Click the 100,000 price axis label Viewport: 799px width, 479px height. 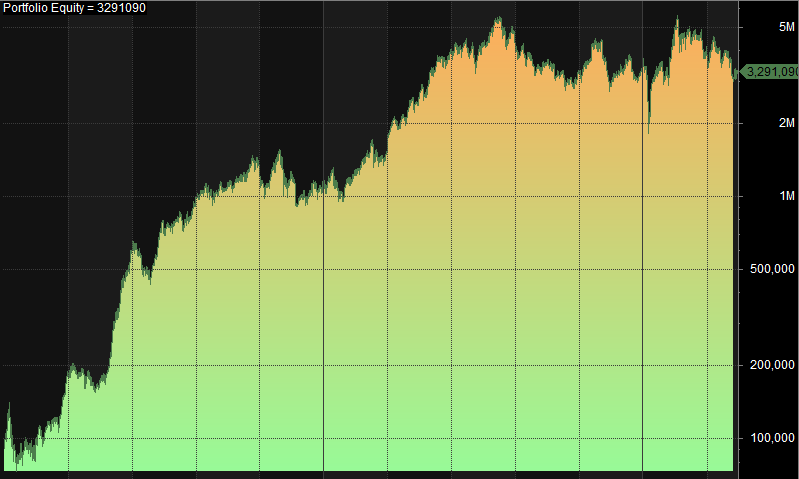point(774,438)
